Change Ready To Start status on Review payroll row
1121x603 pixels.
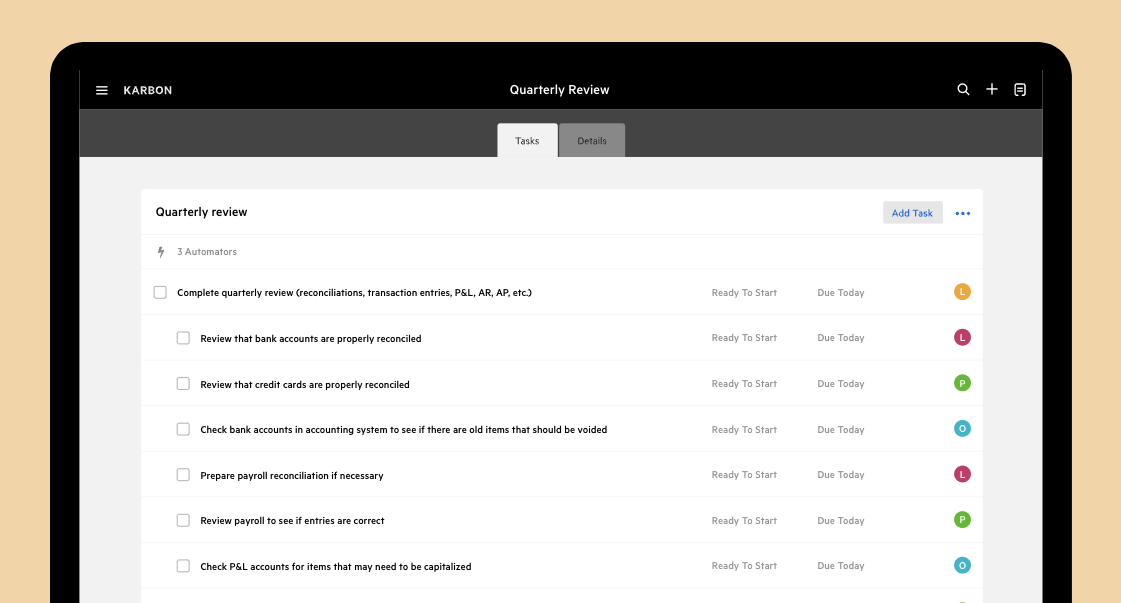(744, 520)
